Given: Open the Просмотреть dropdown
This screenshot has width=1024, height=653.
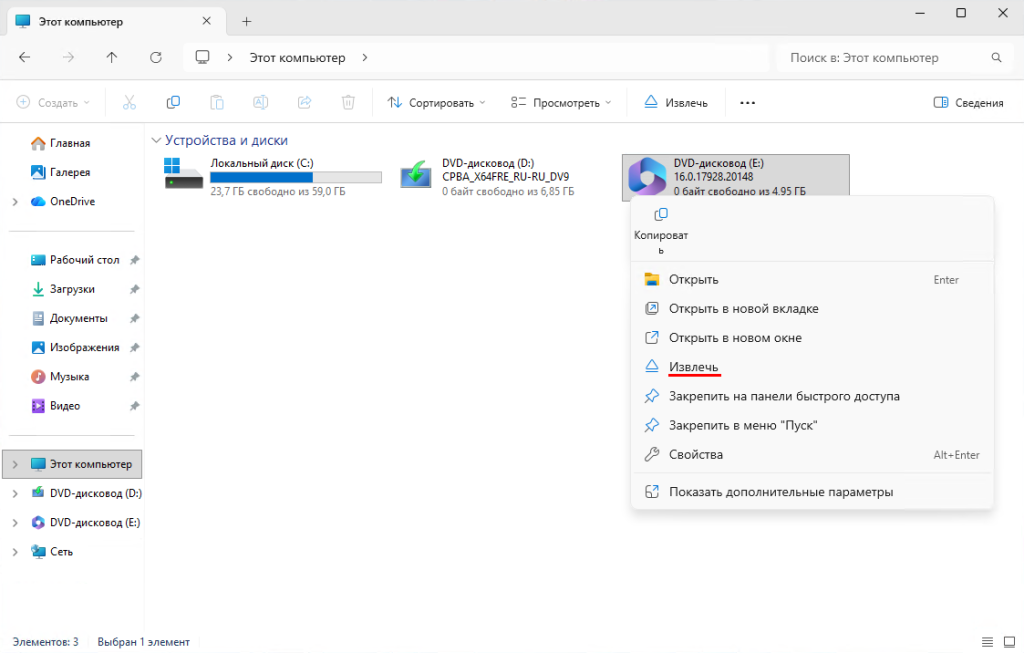Looking at the screenshot, I should coord(561,103).
